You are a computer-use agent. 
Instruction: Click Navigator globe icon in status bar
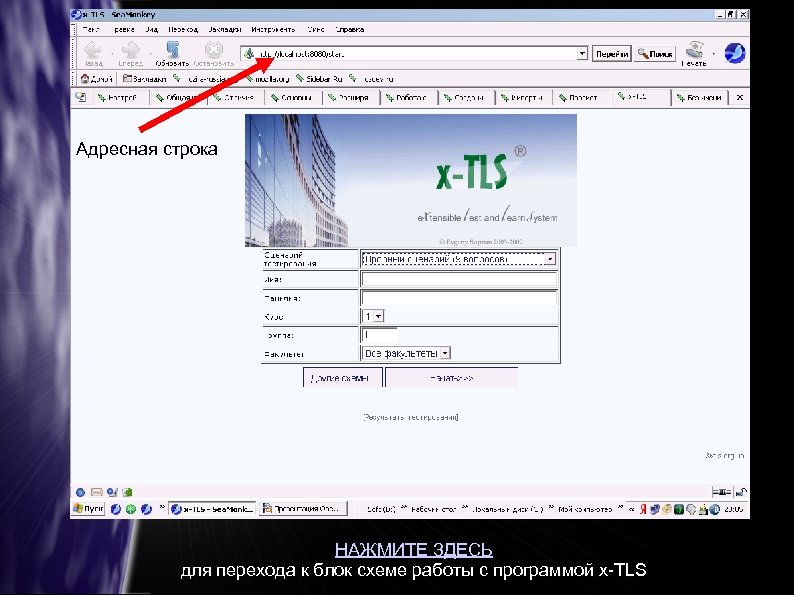click(x=81, y=492)
